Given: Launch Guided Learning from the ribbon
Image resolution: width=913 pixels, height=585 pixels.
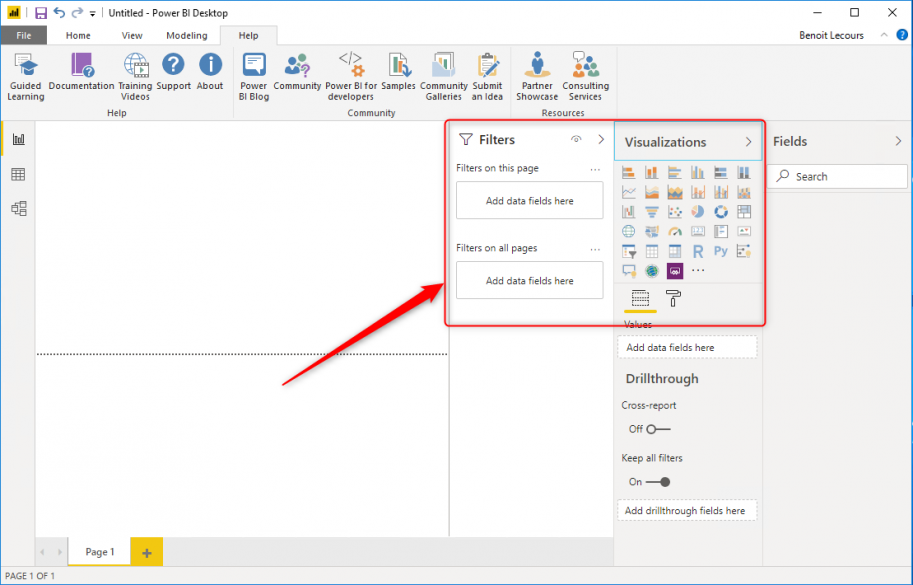Looking at the screenshot, I should (25, 76).
